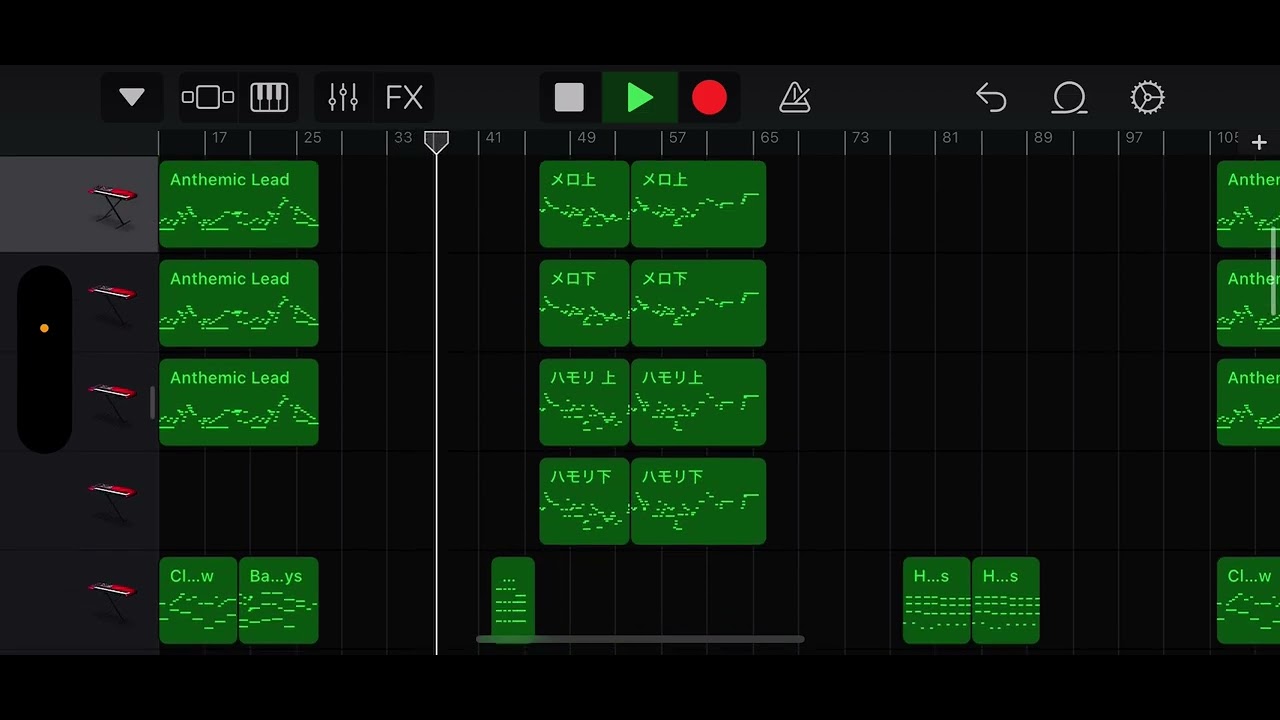
Task: Switch to tracks view button
Action: click(x=208, y=98)
